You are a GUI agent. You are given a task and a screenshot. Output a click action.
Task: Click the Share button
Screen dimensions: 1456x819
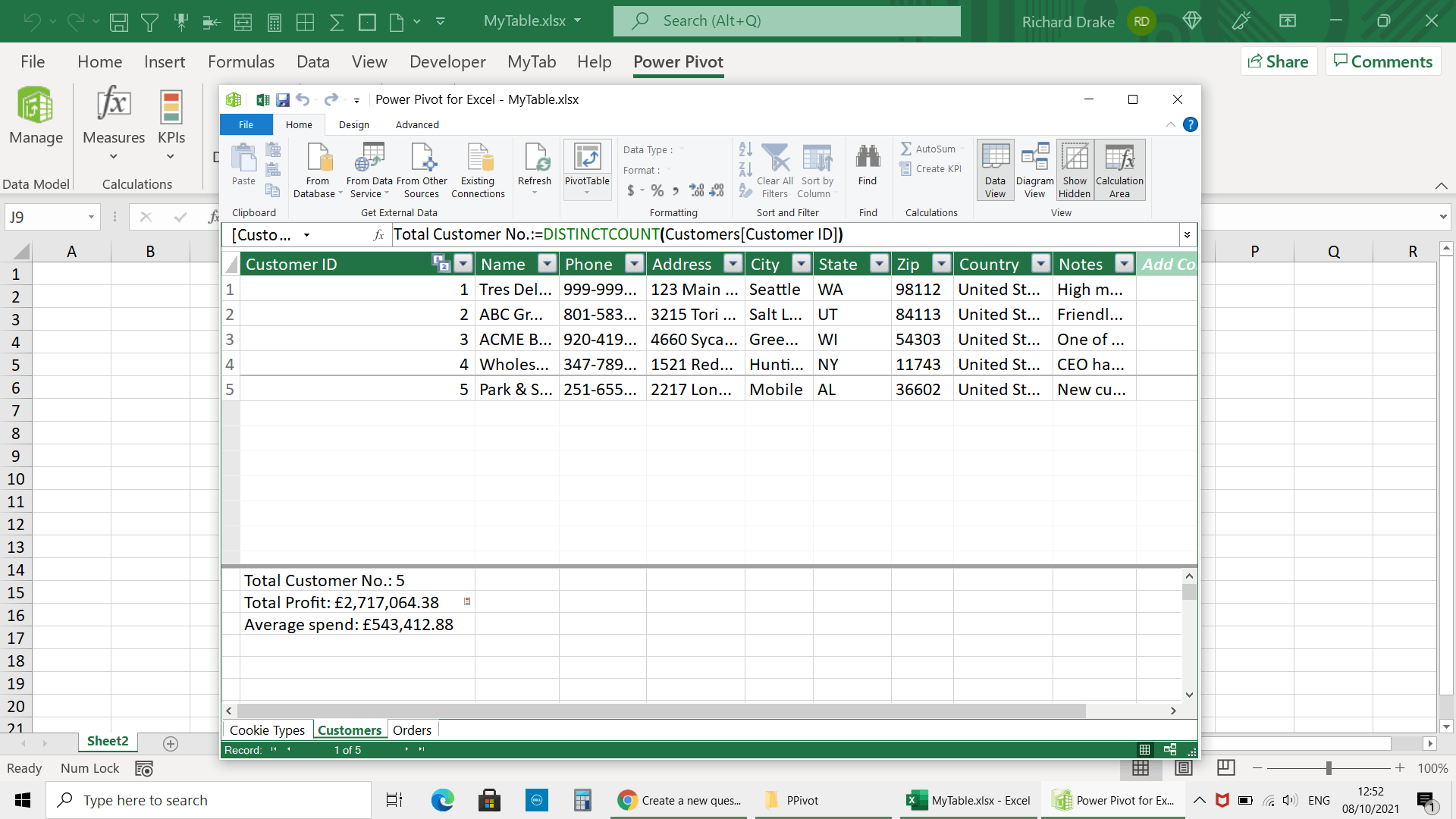click(x=1279, y=61)
